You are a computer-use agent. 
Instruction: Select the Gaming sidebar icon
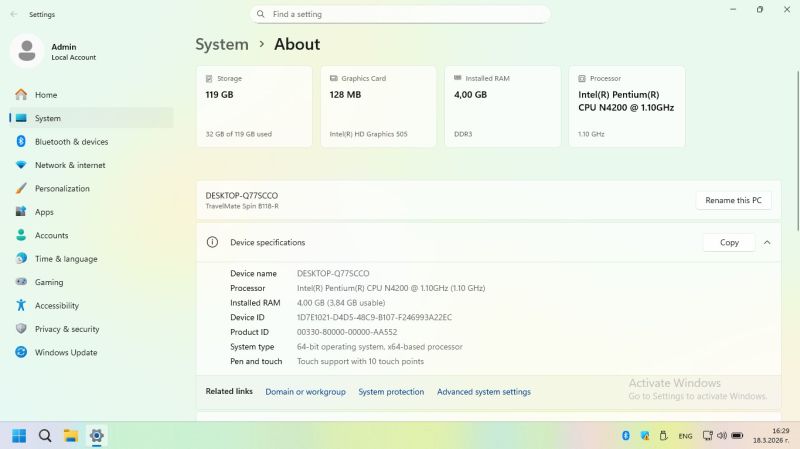point(21,282)
